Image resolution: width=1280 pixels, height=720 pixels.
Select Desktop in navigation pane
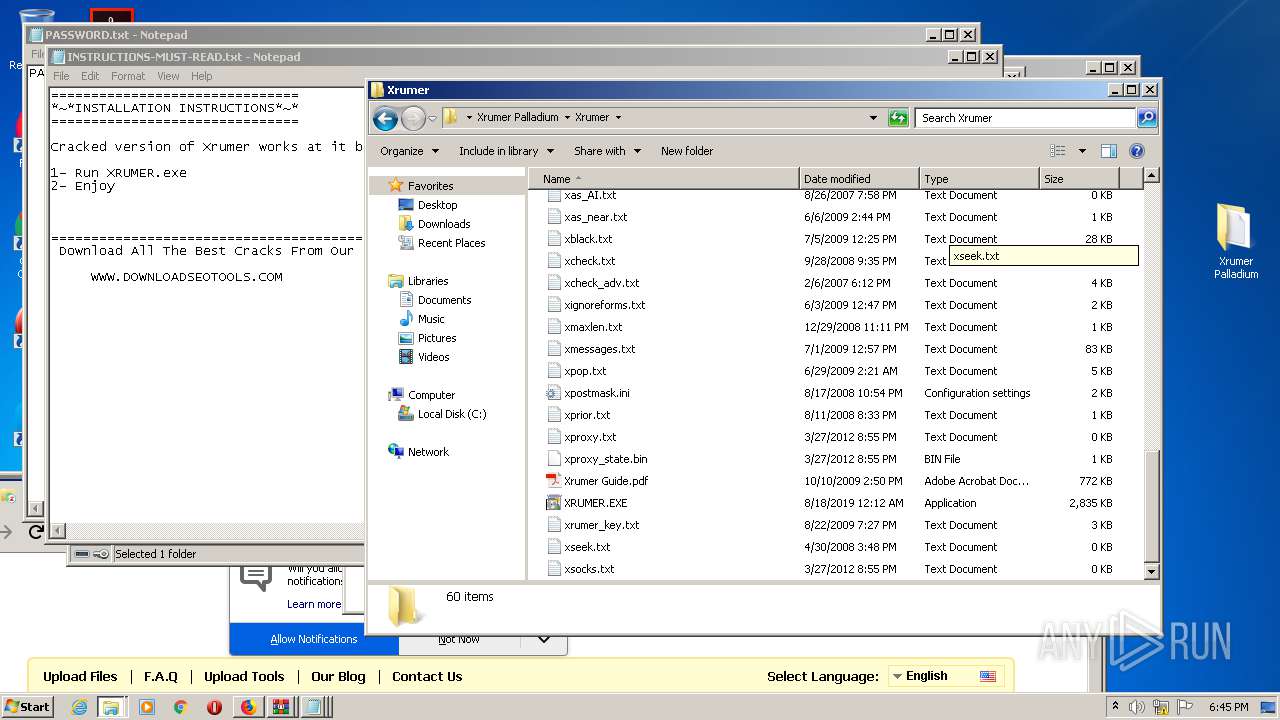pos(437,205)
